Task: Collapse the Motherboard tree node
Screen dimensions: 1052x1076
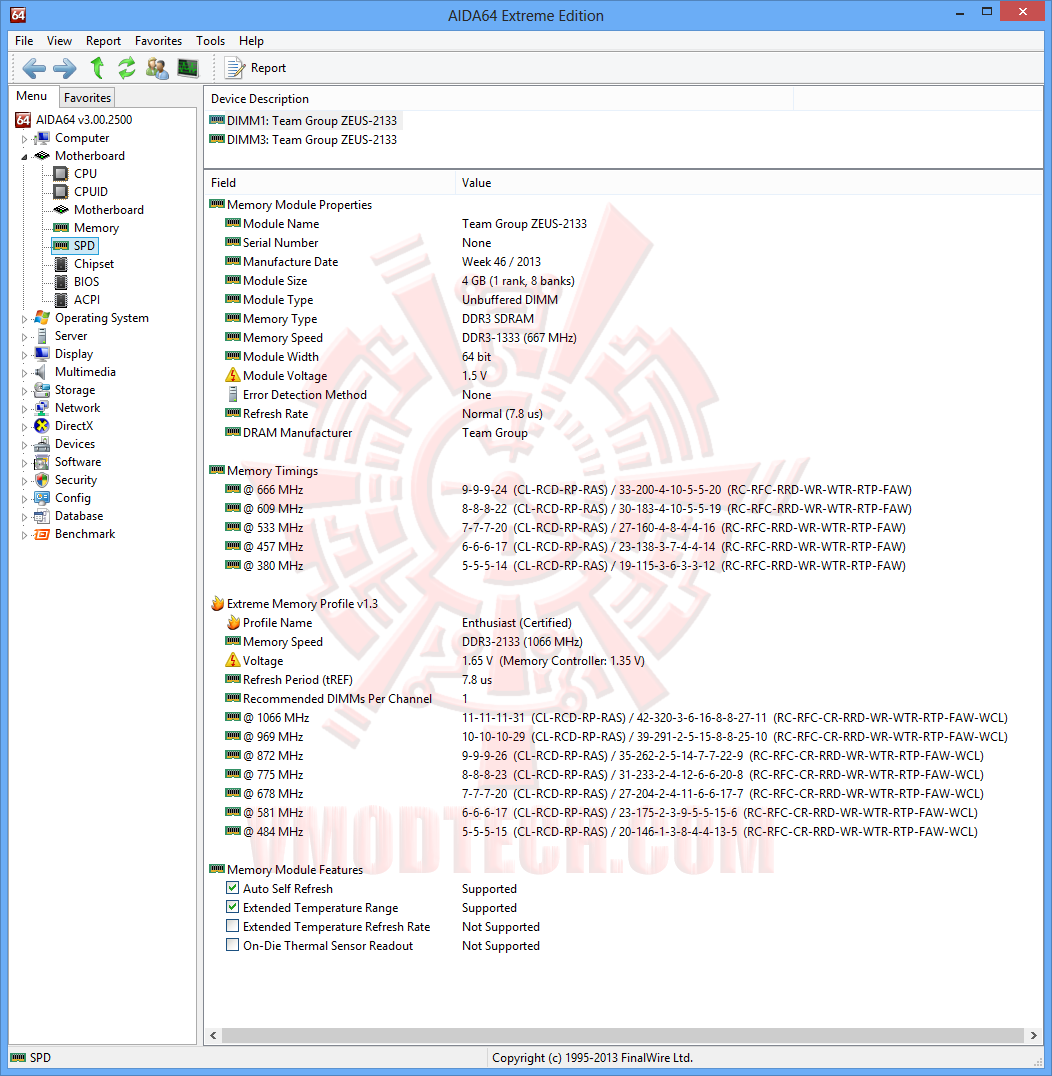Action: pyautogui.click(x=24, y=156)
